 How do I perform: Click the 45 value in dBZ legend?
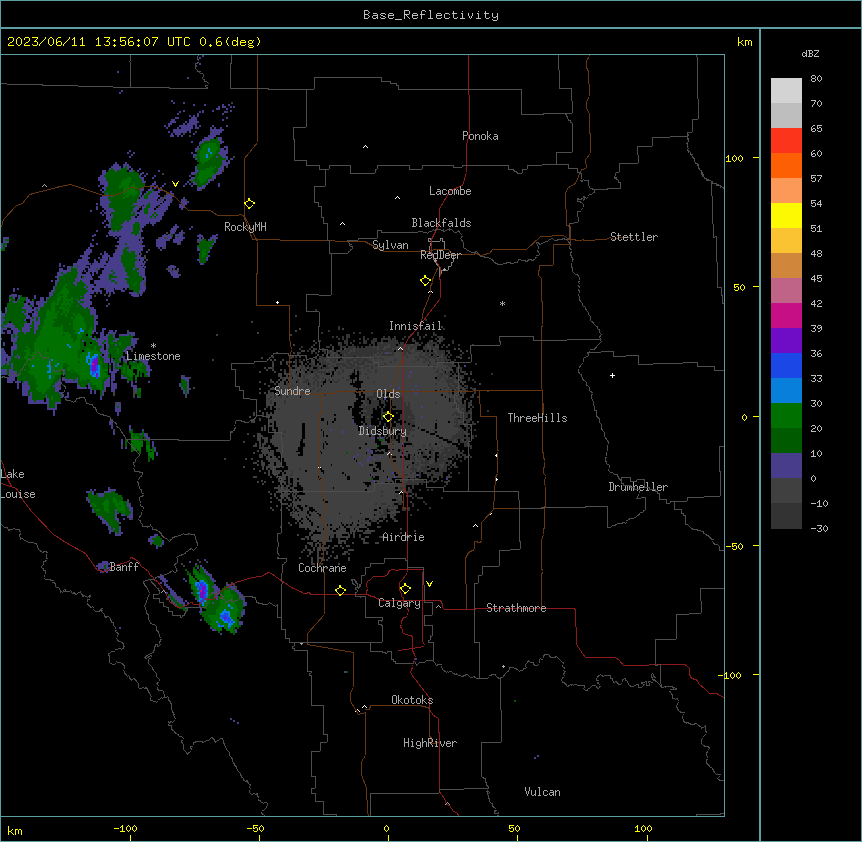[816, 279]
